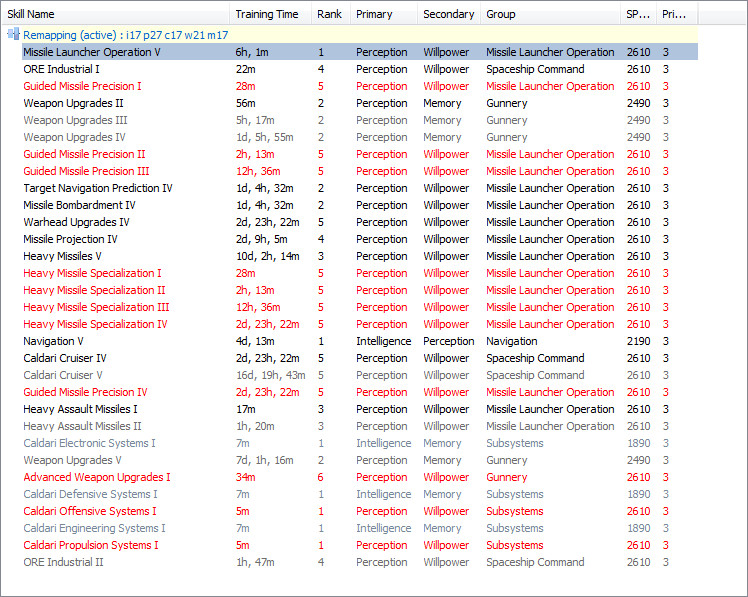Viewport: 748px width, 597px height.
Task: Sort by Training Time column header
Action: (x=270, y=14)
